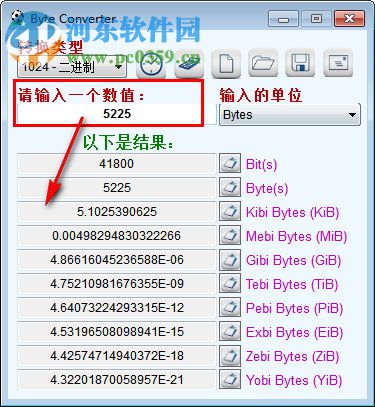Click the Mebi Bytes (MiB) label
375x407 pixels.
pyautogui.click(x=296, y=237)
